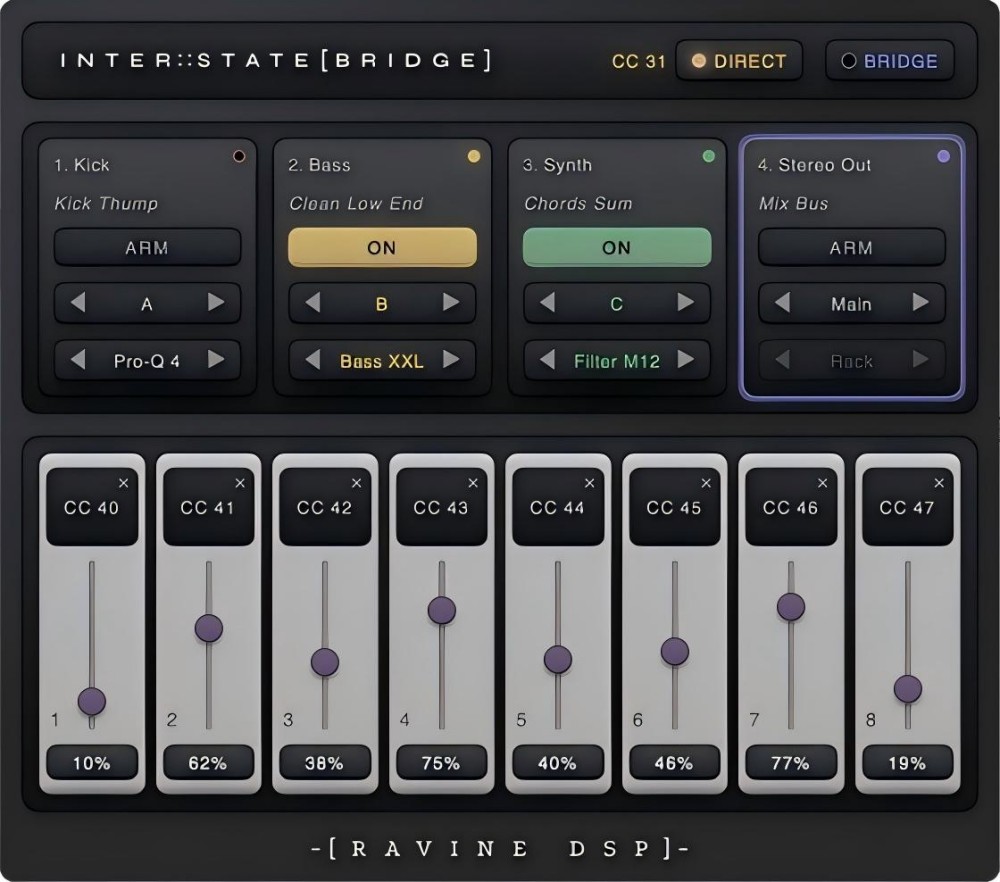
Task: Click the 75% value field
Action: pyautogui.click(x=441, y=762)
